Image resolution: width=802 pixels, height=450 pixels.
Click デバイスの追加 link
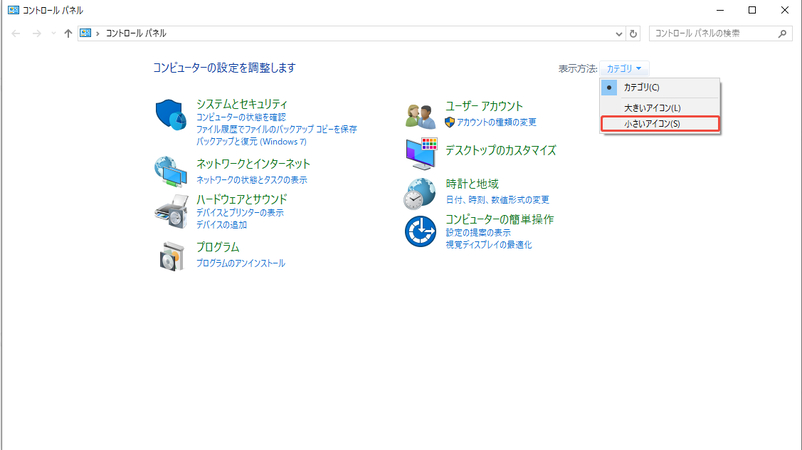pyautogui.click(x=221, y=225)
